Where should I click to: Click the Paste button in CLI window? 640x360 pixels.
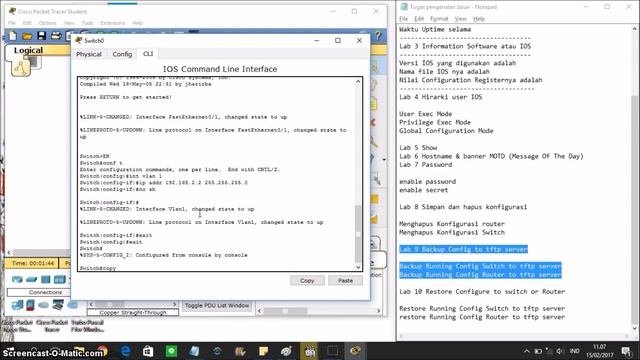[x=345, y=281]
